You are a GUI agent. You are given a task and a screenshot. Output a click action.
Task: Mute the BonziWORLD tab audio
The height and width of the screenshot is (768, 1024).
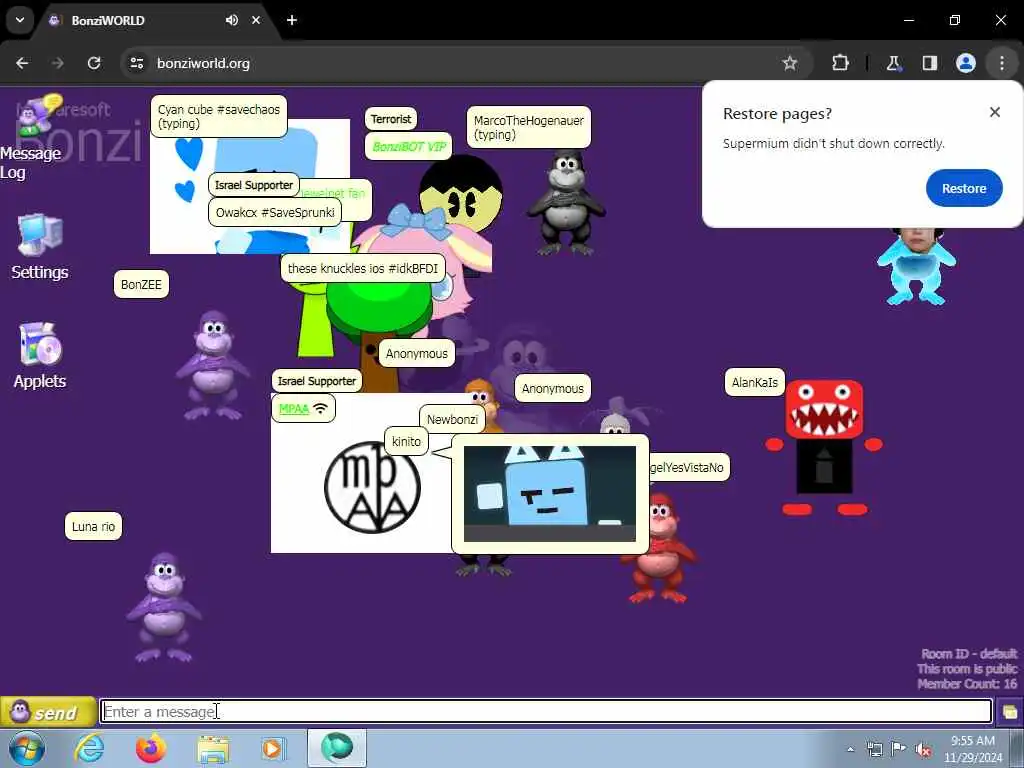[232, 20]
